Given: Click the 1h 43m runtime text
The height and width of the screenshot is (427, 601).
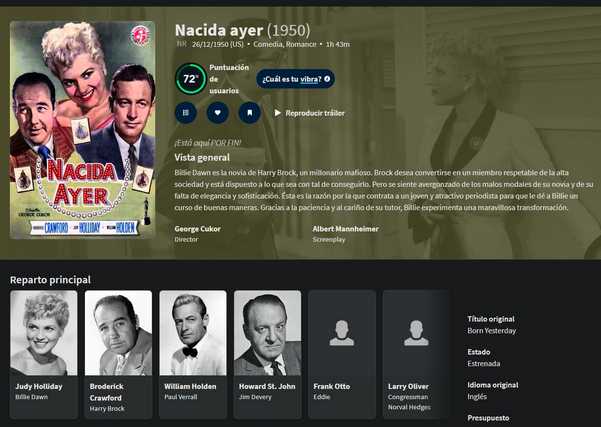Looking at the screenshot, I should pyautogui.click(x=338, y=44).
